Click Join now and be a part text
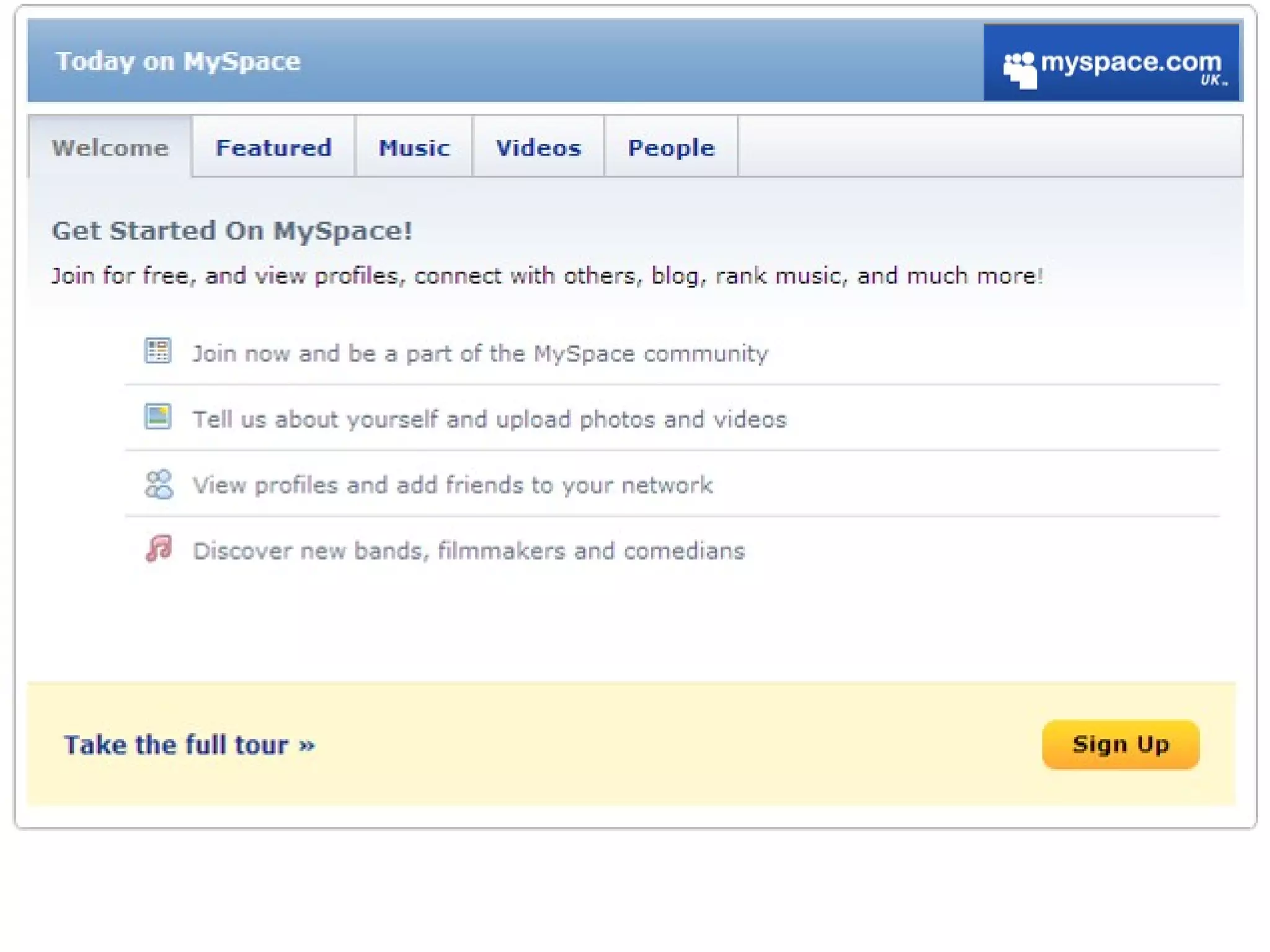The height and width of the screenshot is (952, 1270). click(x=480, y=353)
